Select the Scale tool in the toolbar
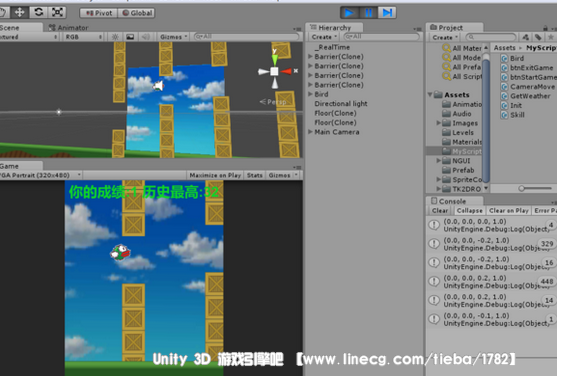562x376 pixels. tap(57, 13)
